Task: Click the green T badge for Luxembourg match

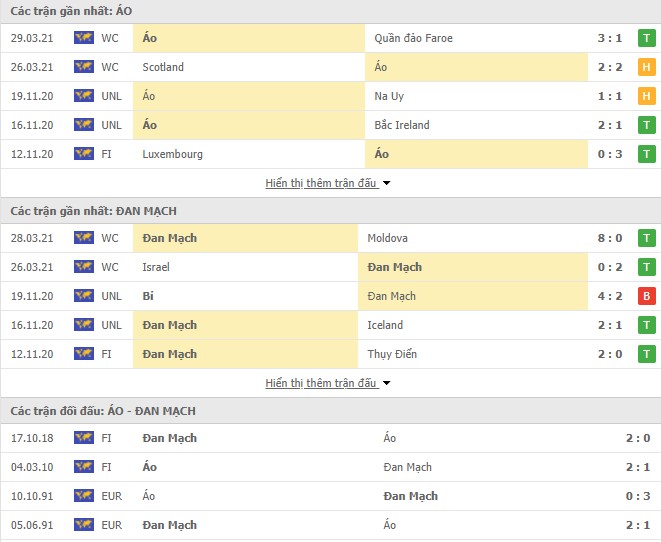Action: [647, 154]
